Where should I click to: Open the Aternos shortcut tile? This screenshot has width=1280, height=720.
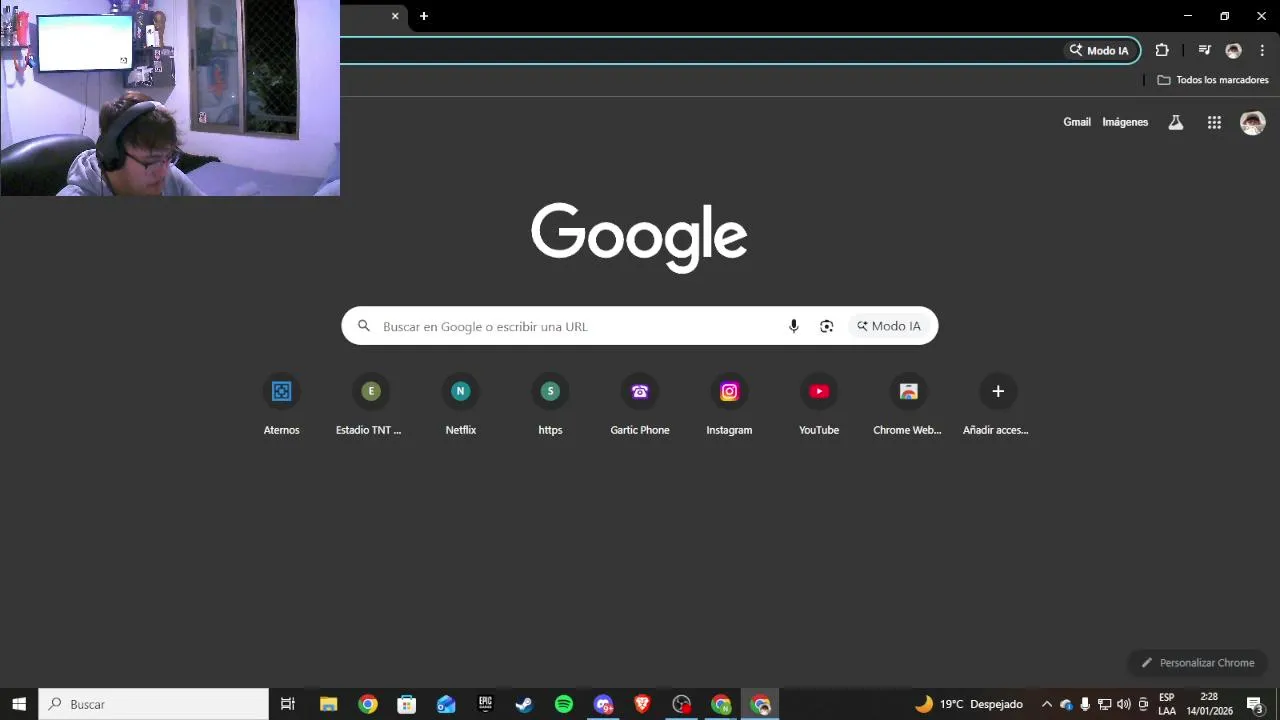tap(281, 405)
